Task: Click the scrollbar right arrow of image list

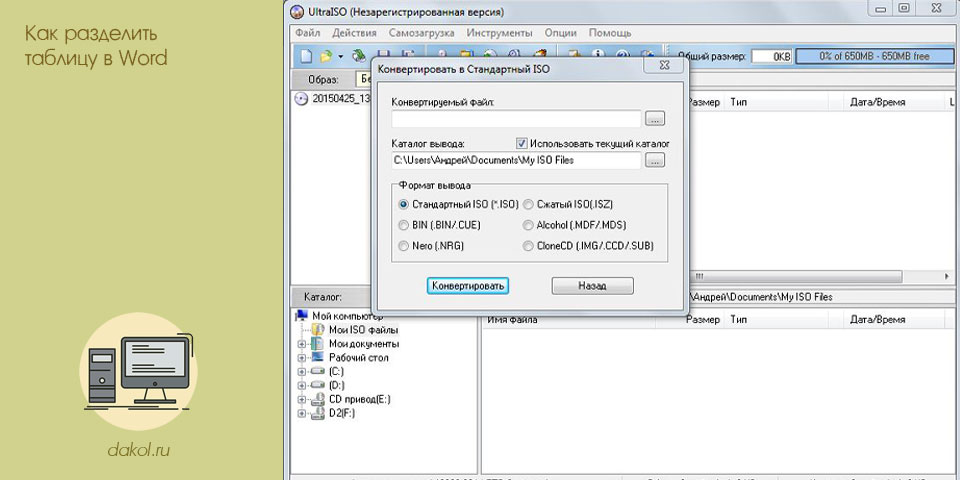Action: [x=948, y=276]
